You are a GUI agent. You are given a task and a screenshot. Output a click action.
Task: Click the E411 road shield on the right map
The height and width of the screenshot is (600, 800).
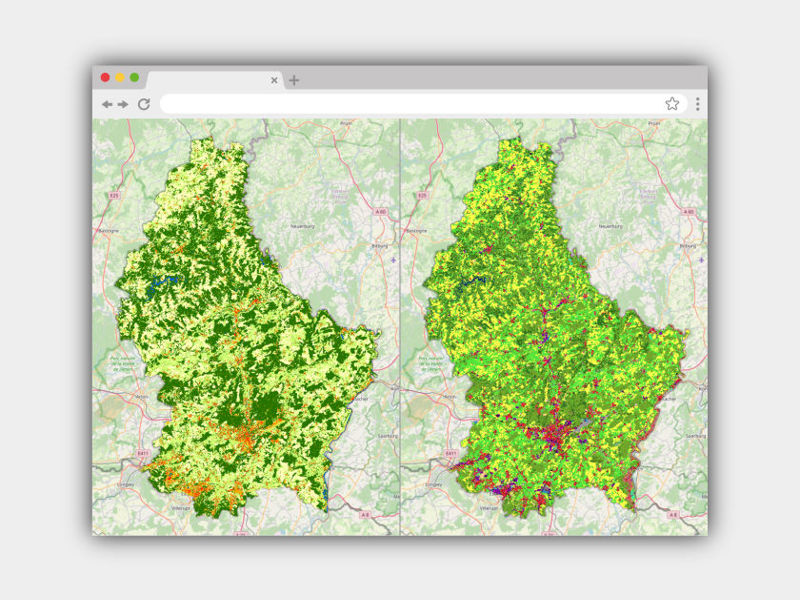451,453
